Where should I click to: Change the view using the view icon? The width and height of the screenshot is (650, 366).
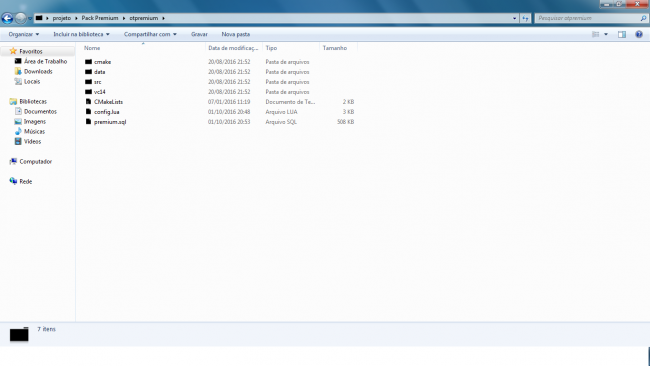[595, 34]
